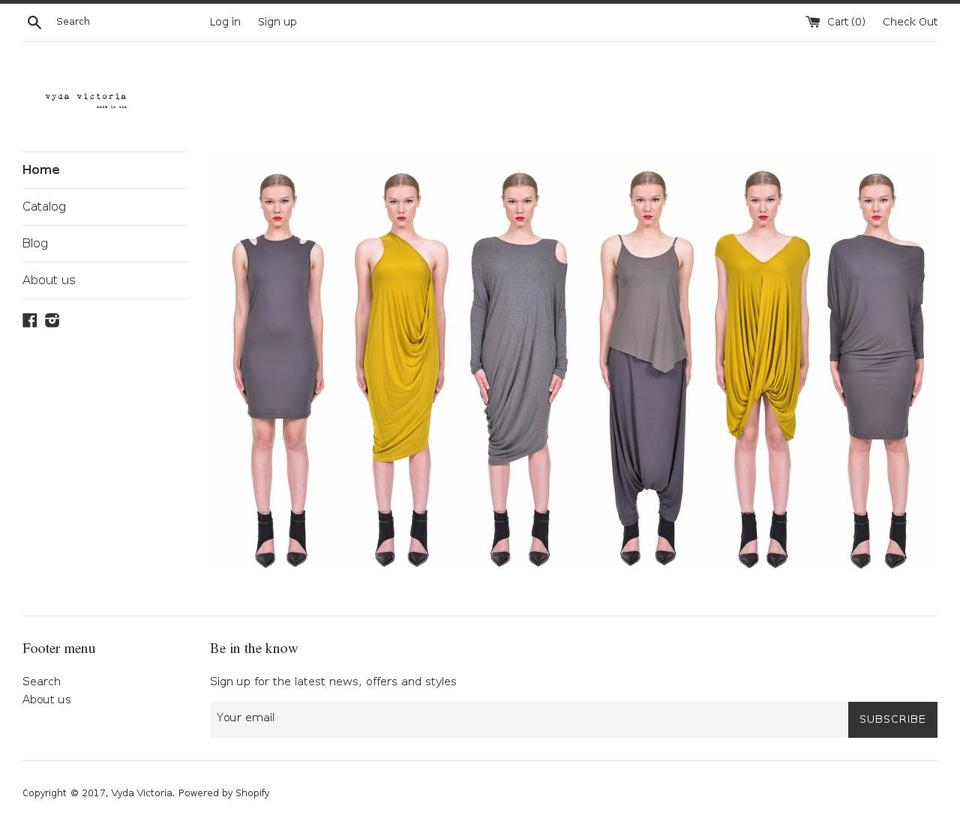
Task: Visit the Facebook page via its icon
Action: point(29,320)
